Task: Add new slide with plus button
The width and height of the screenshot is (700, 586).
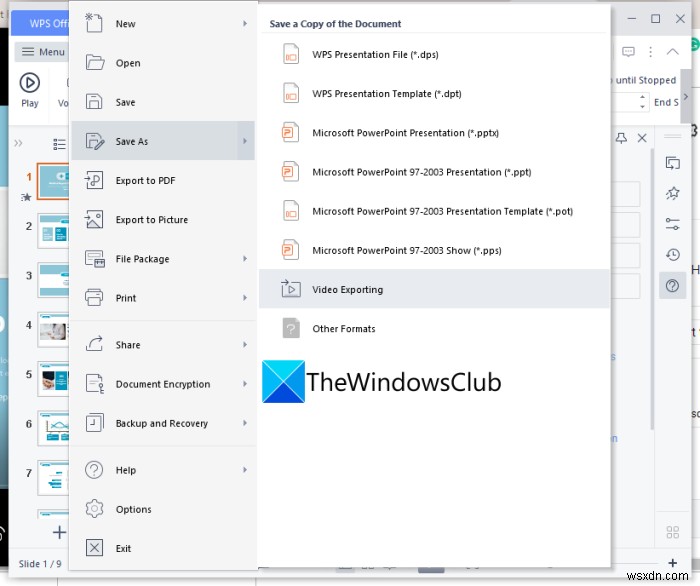Action: tap(59, 532)
